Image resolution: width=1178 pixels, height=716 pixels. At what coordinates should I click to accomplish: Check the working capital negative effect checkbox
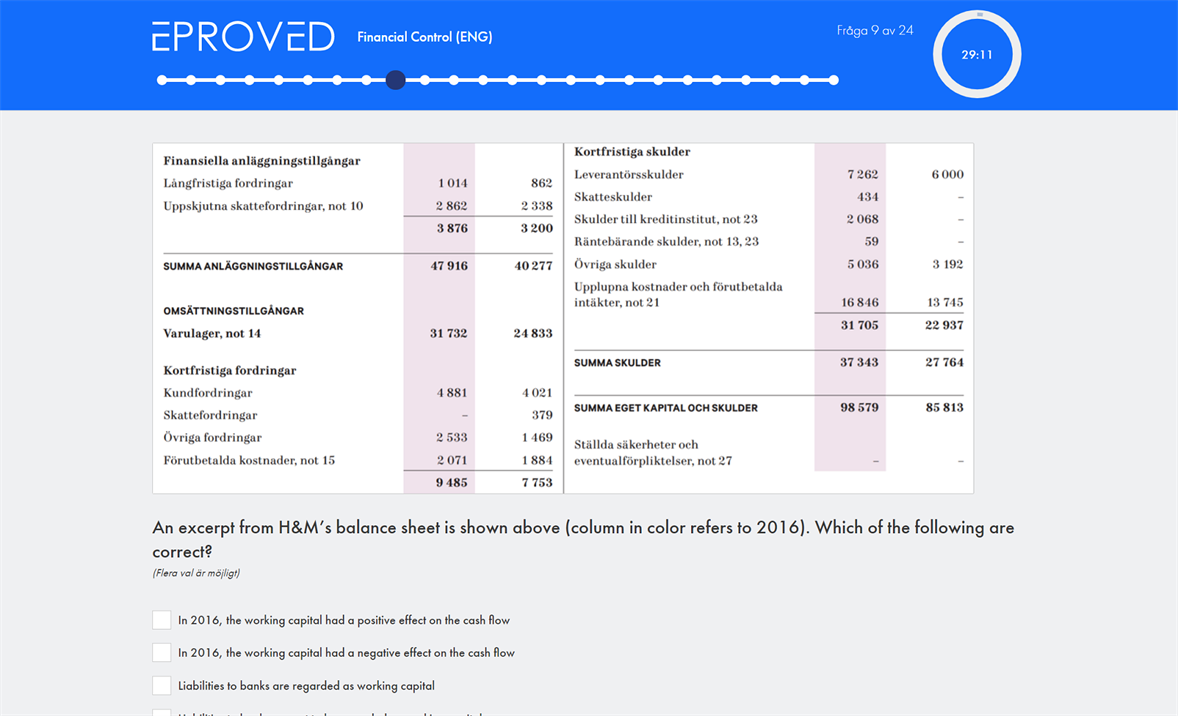pyautogui.click(x=162, y=653)
